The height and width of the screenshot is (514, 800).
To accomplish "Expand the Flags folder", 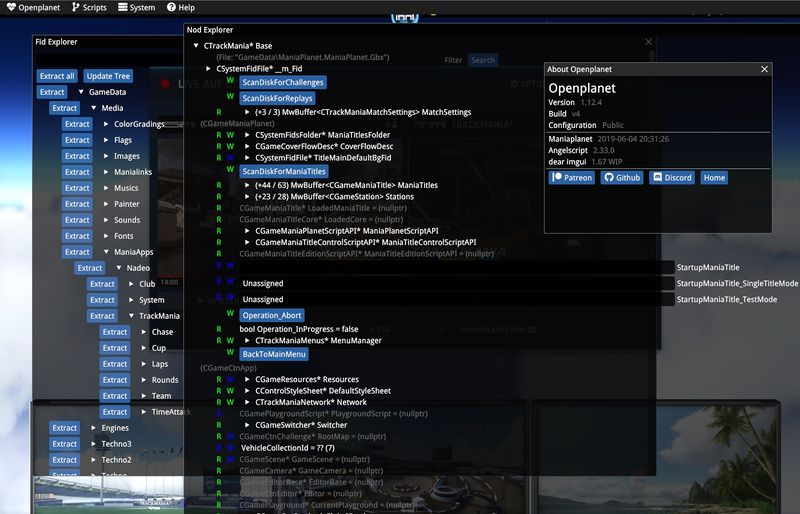I will 106,140.
